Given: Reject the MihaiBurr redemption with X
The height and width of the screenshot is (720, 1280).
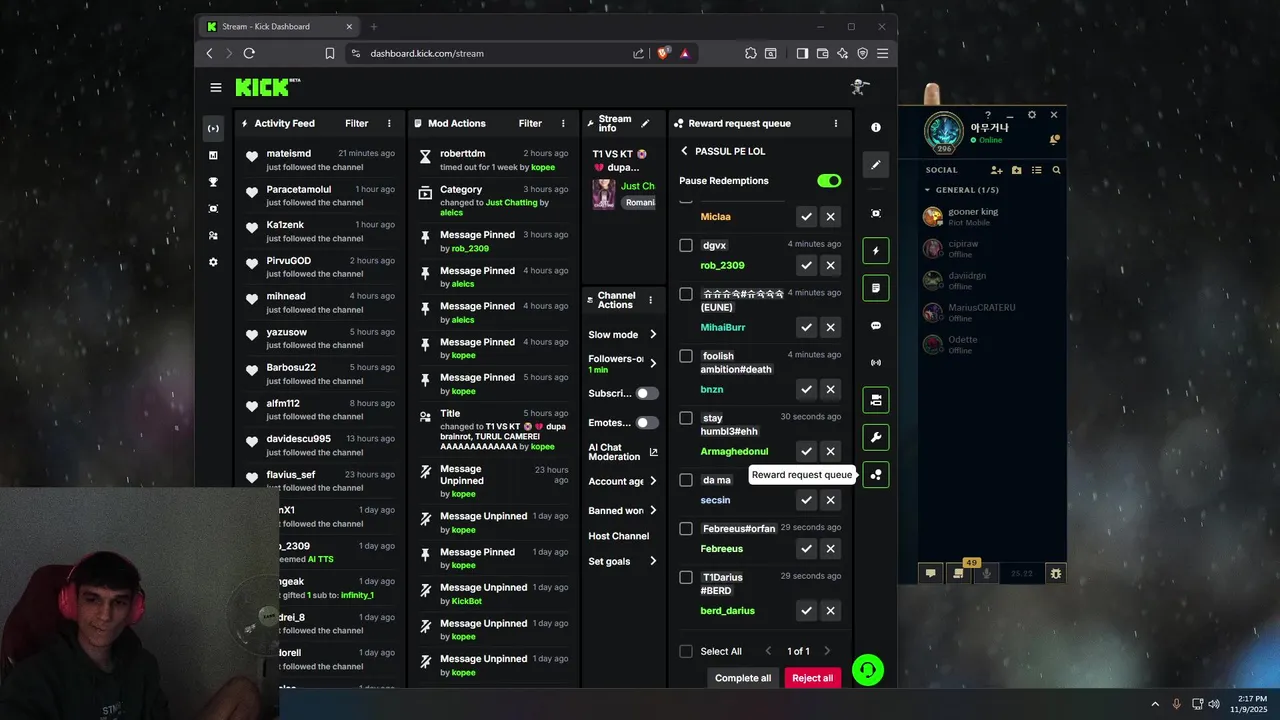Looking at the screenshot, I should pos(830,327).
